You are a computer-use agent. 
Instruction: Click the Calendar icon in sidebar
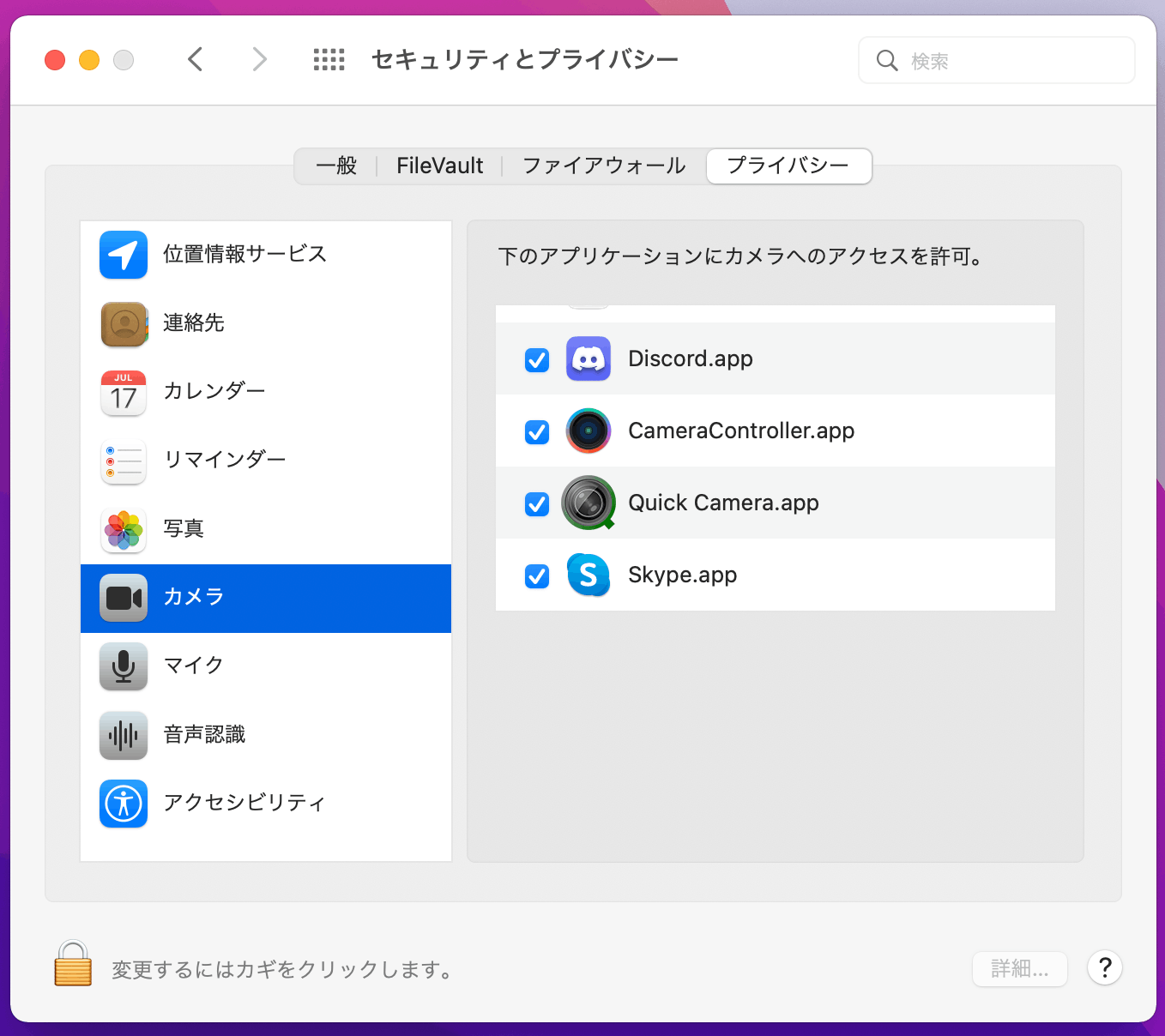(x=124, y=392)
